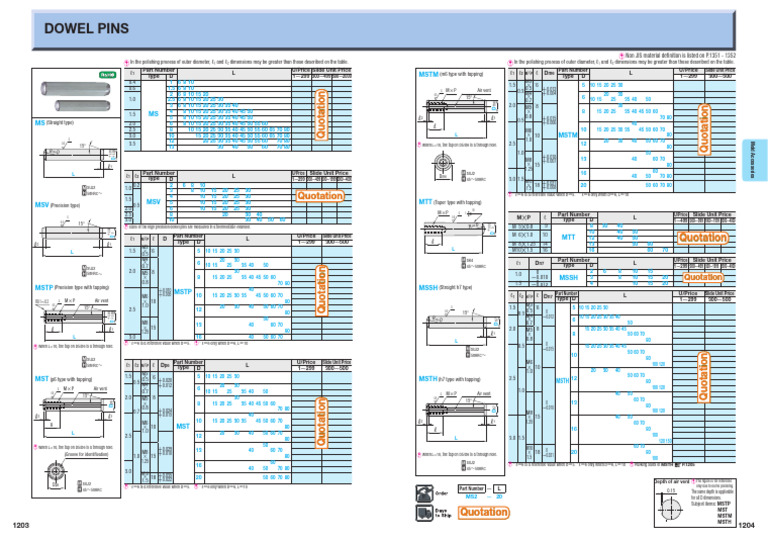This screenshot has height=542, width=768.
Task: Click the MTT (Taper type with tapping) heading
Action: pyautogui.click(x=450, y=202)
